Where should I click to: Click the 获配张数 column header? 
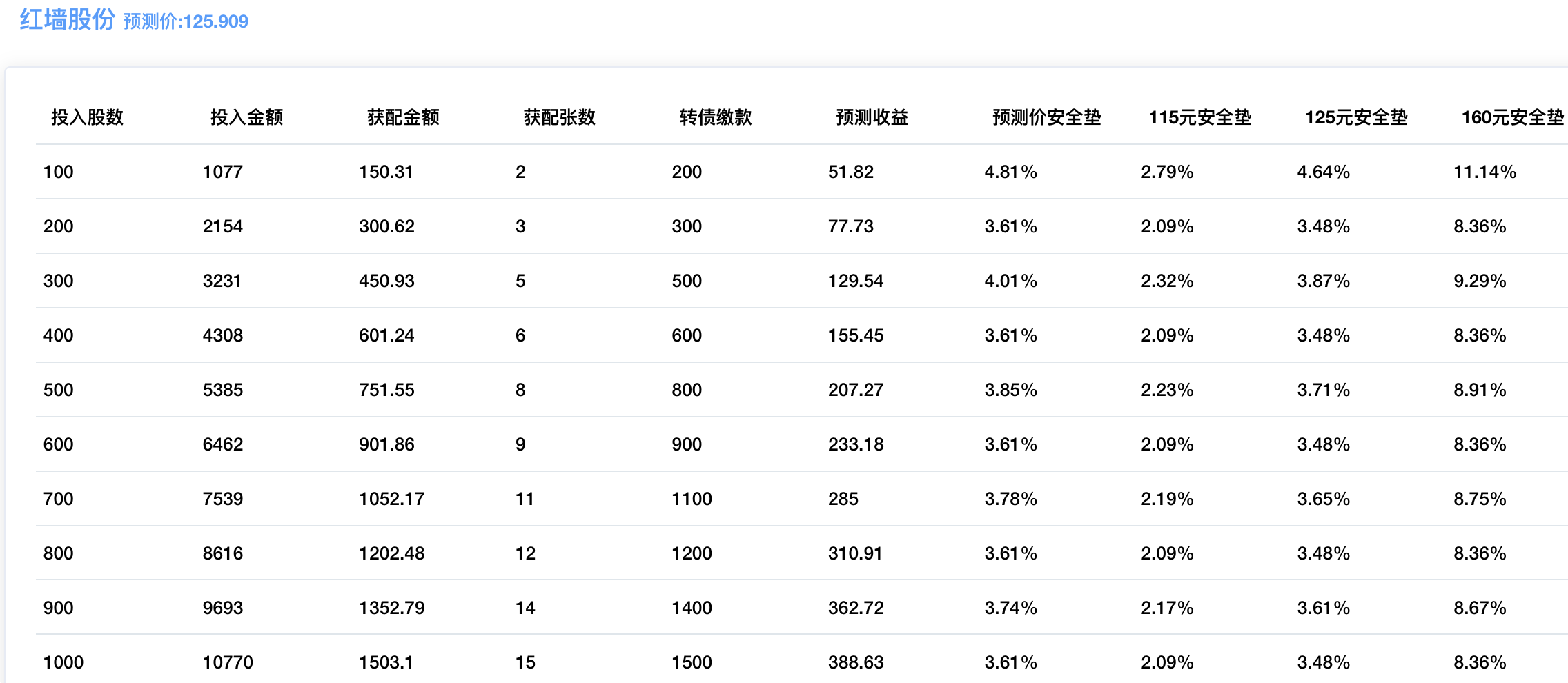559,117
